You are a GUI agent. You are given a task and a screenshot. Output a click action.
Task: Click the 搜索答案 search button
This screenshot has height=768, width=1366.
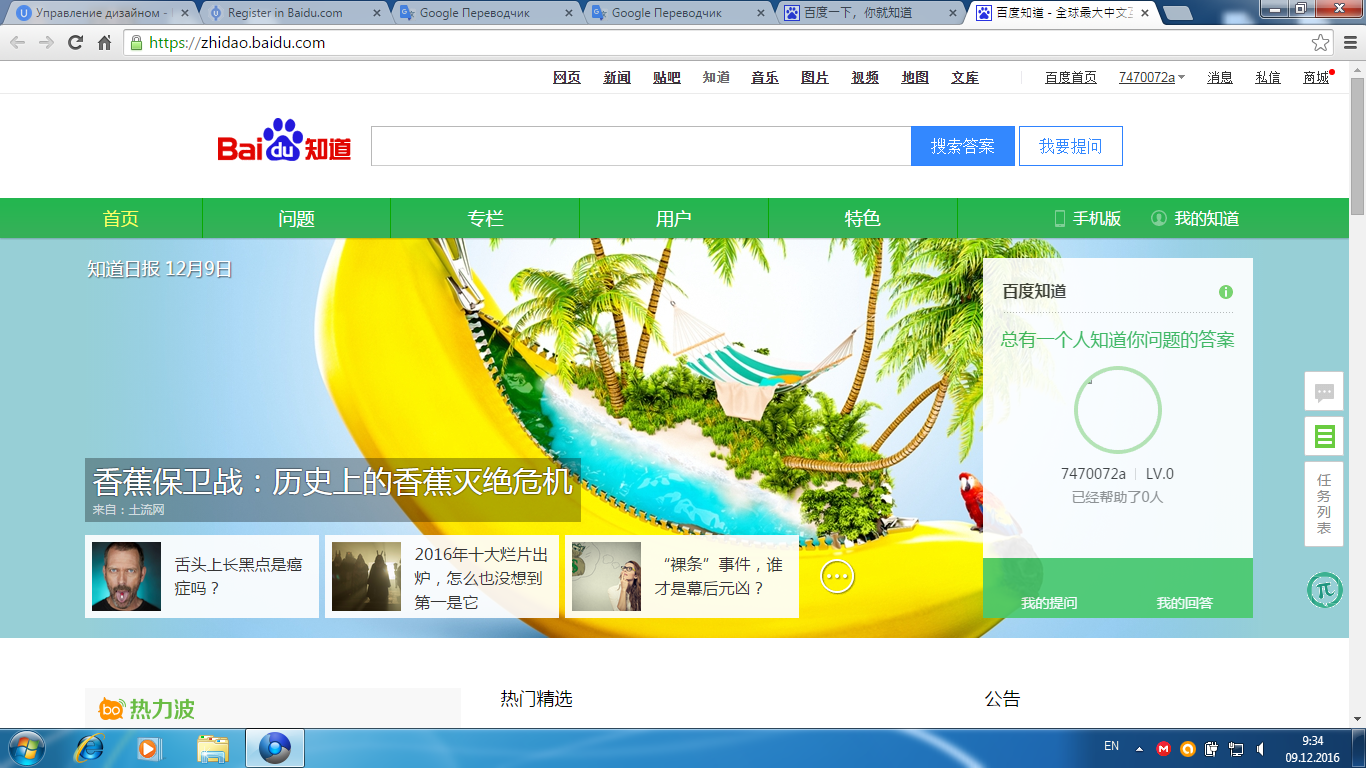point(962,146)
